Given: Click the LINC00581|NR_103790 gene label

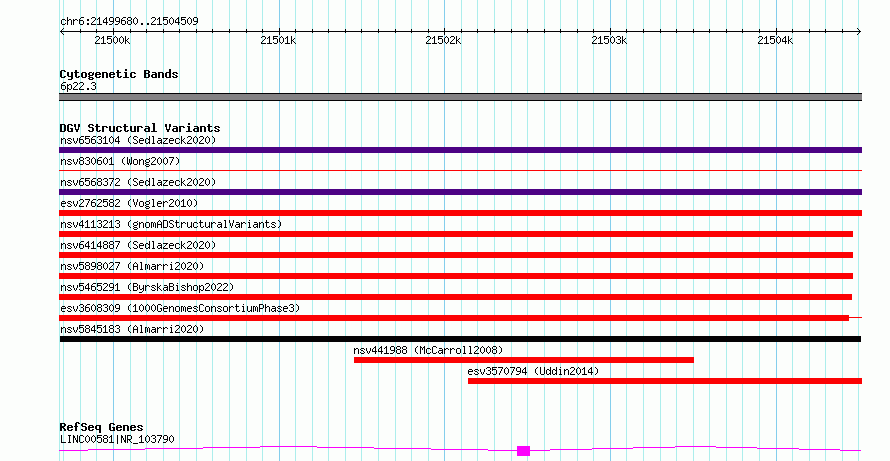Looking at the screenshot, I should 117,439.
